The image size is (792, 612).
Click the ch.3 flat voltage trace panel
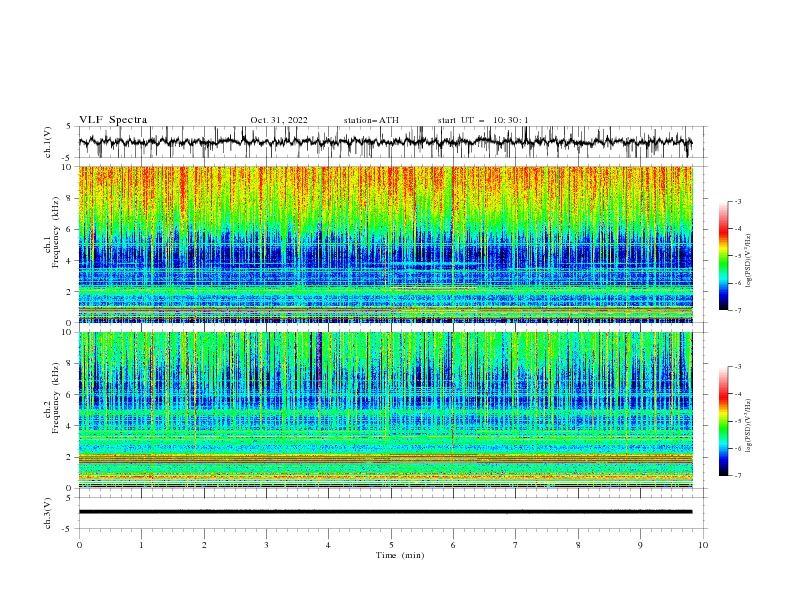[392, 513]
